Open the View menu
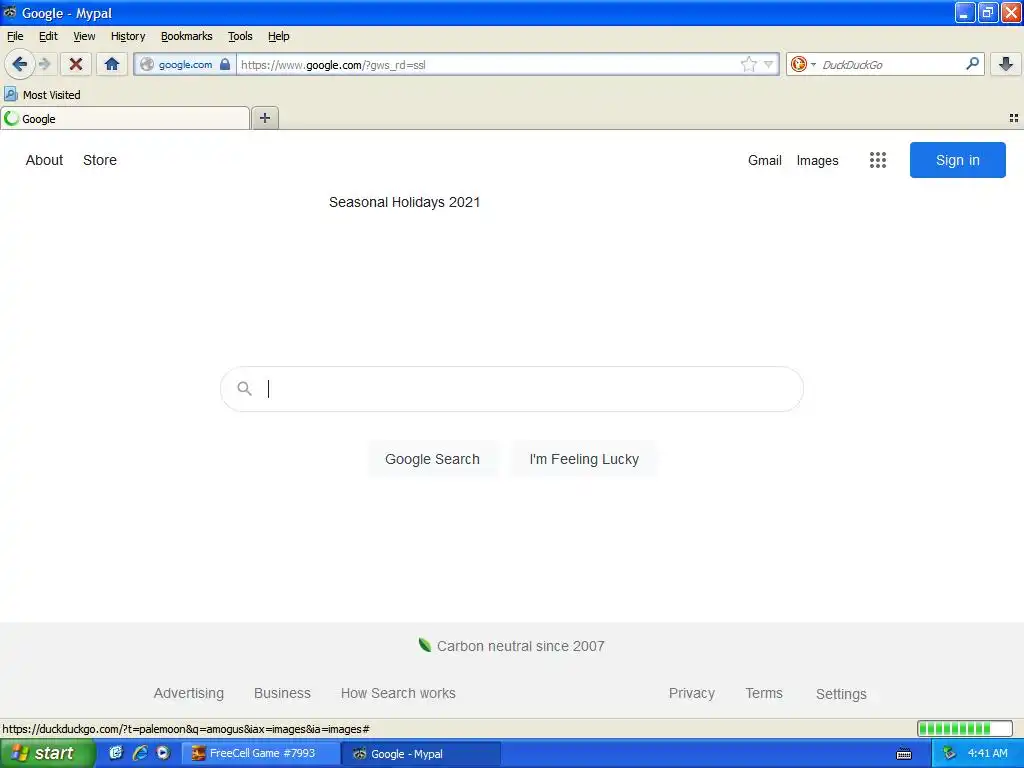1024x768 pixels. [x=84, y=36]
